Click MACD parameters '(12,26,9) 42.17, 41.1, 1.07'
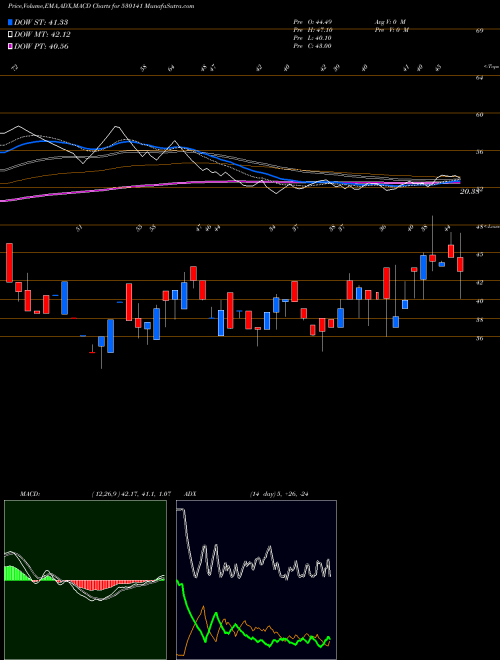 pyautogui.click(x=130, y=494)
